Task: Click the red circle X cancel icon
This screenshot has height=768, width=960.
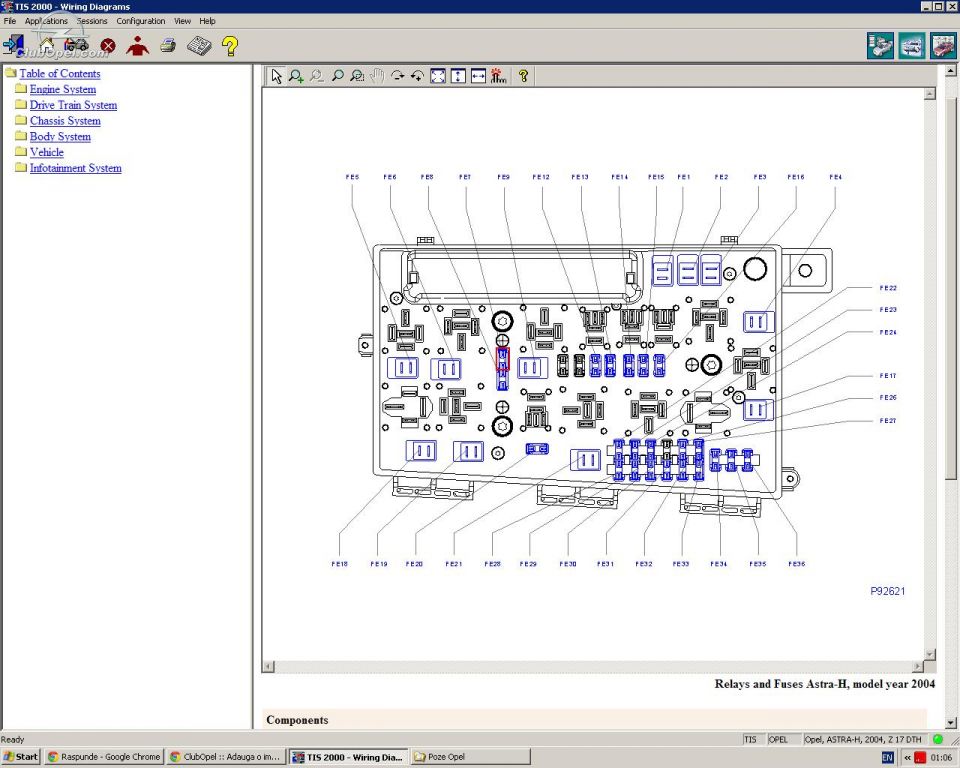Action: (108, 46)
